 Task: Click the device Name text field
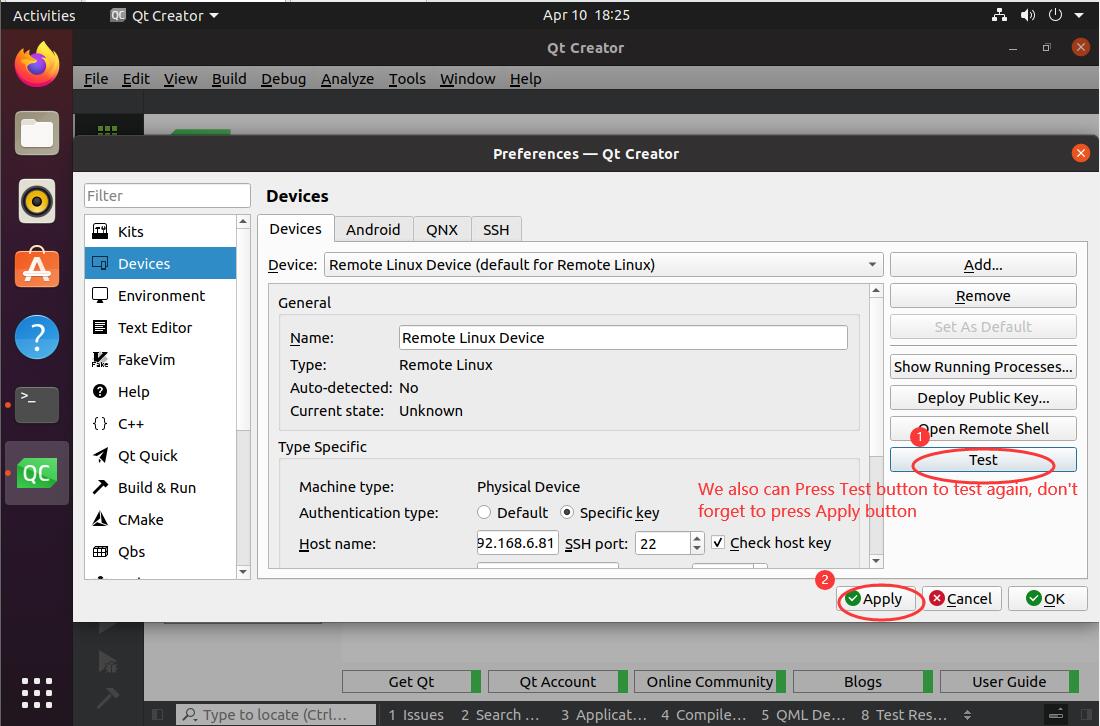pyautogui.click(x=623, y=337)
